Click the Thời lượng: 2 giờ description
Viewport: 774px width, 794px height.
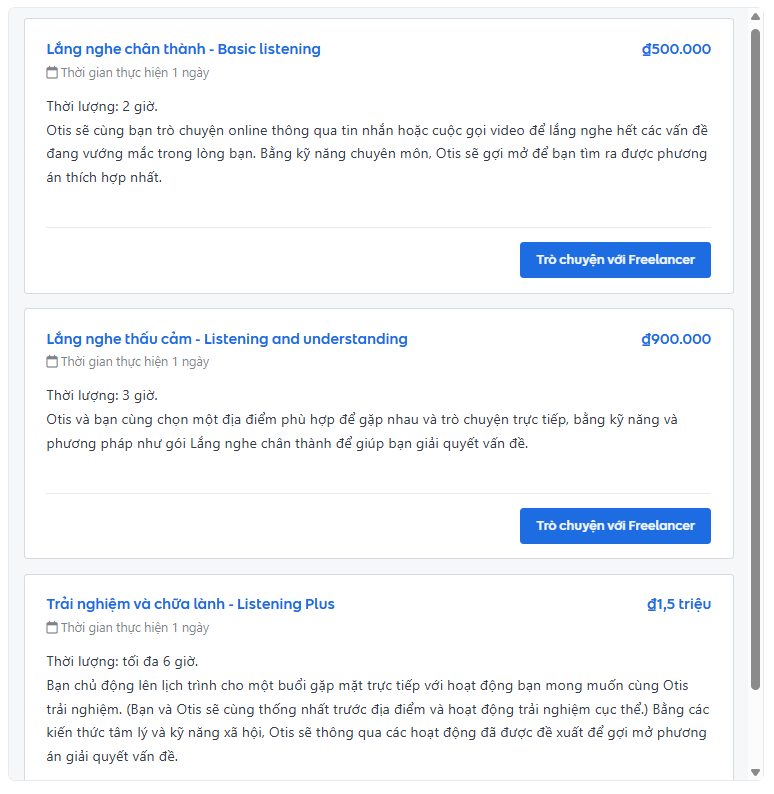point(102,107)
